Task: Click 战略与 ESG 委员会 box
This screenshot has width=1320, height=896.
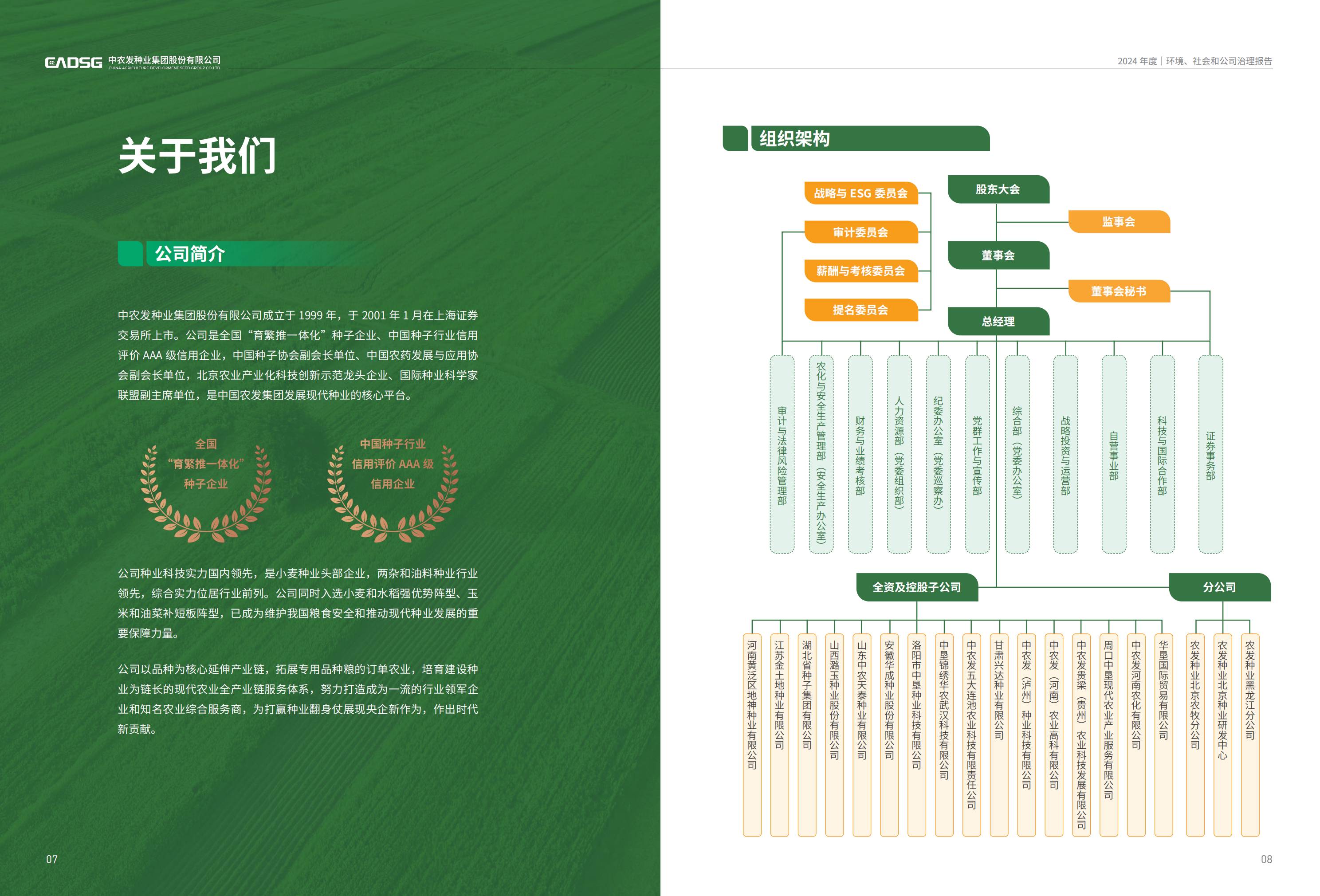Action: click(861, 193)
